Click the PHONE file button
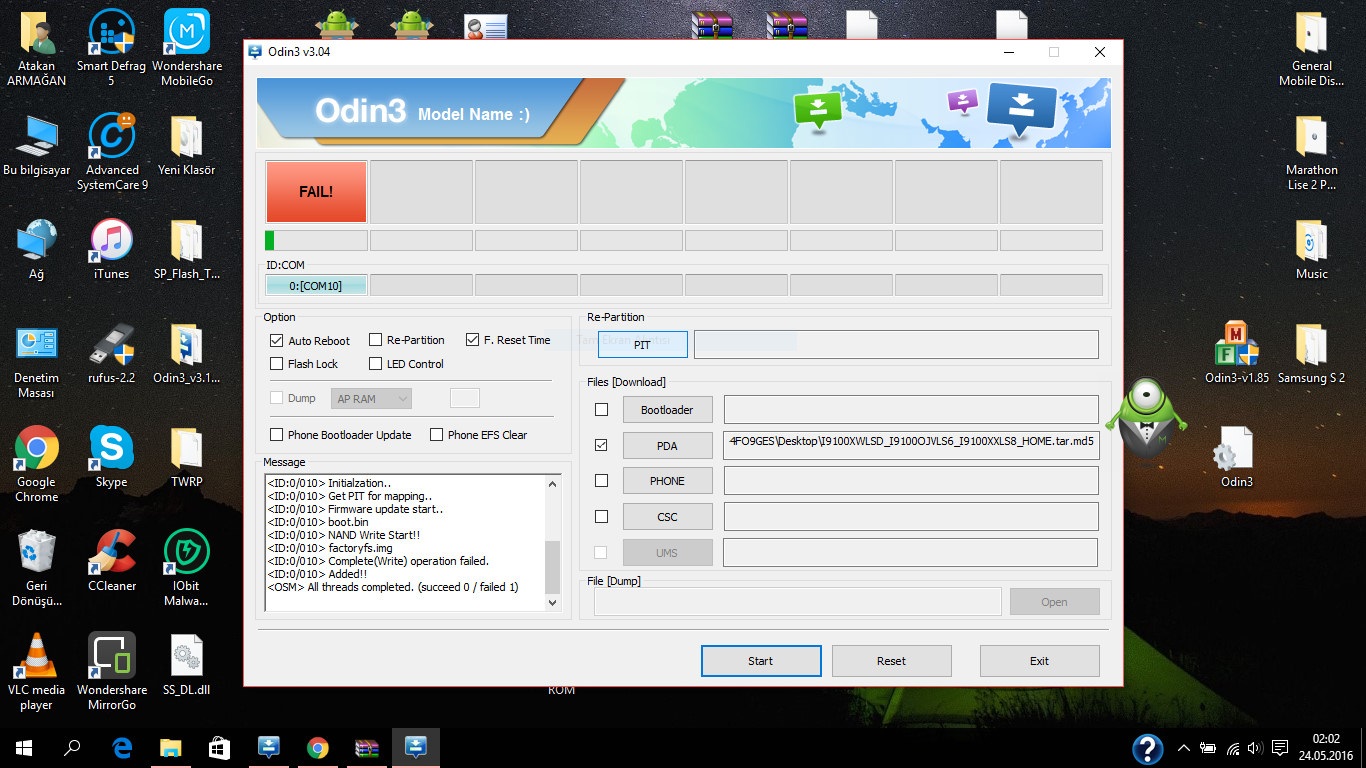The width and height of the screenshot is (1366, 768). pos(667,481)
